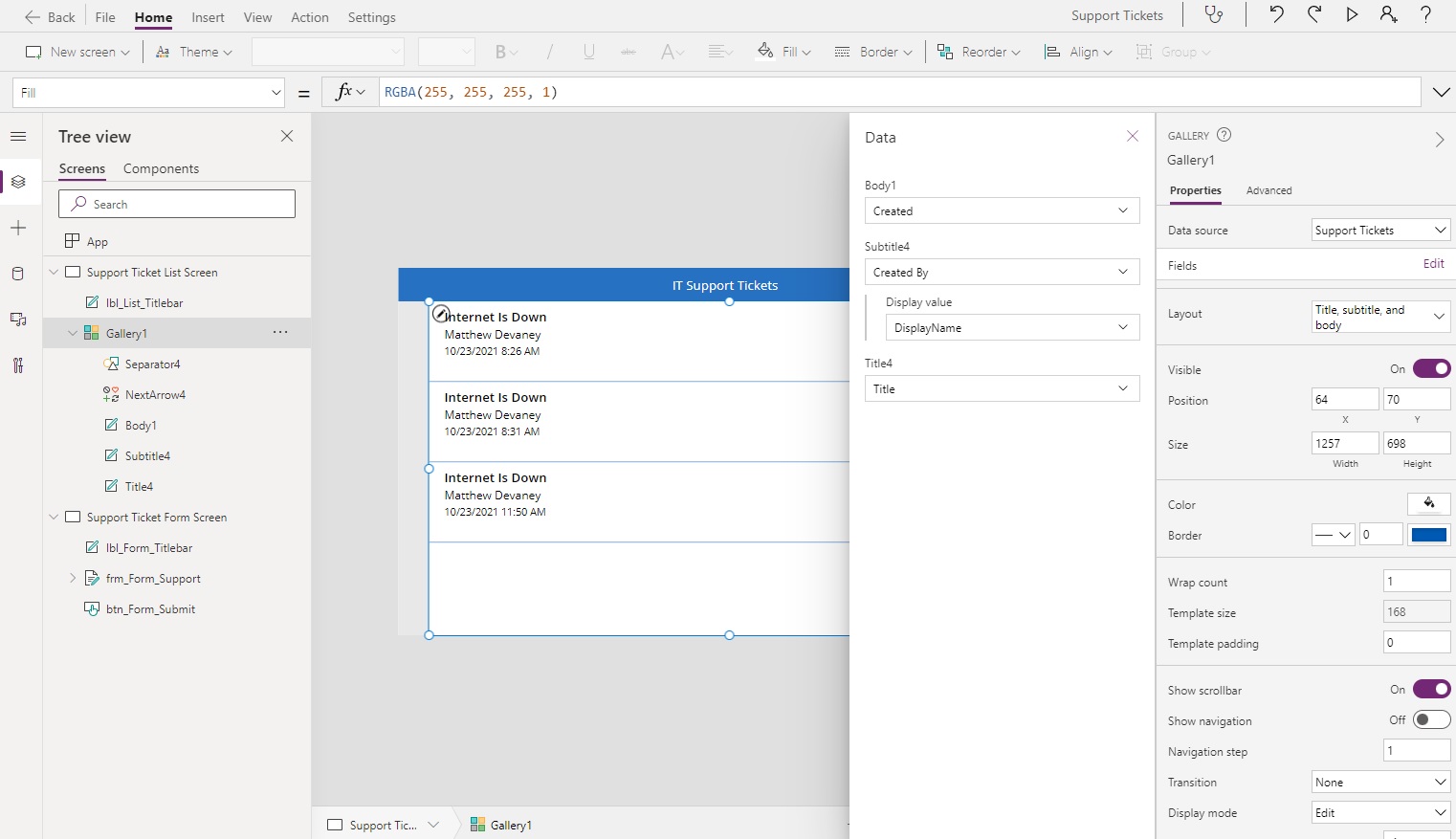The image size is (1456, 839).
Task: Switch to the Components tab in Tree view
Action: click(x=161, y=168)
